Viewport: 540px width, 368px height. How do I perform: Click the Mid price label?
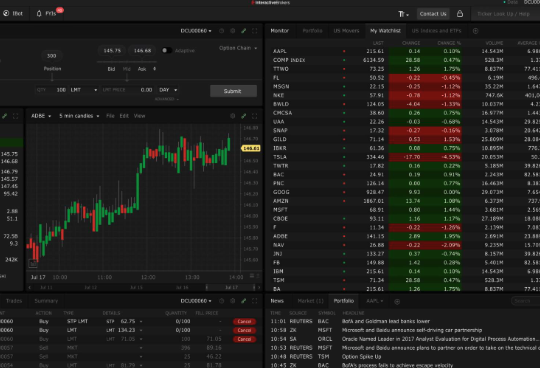[127, 69]
